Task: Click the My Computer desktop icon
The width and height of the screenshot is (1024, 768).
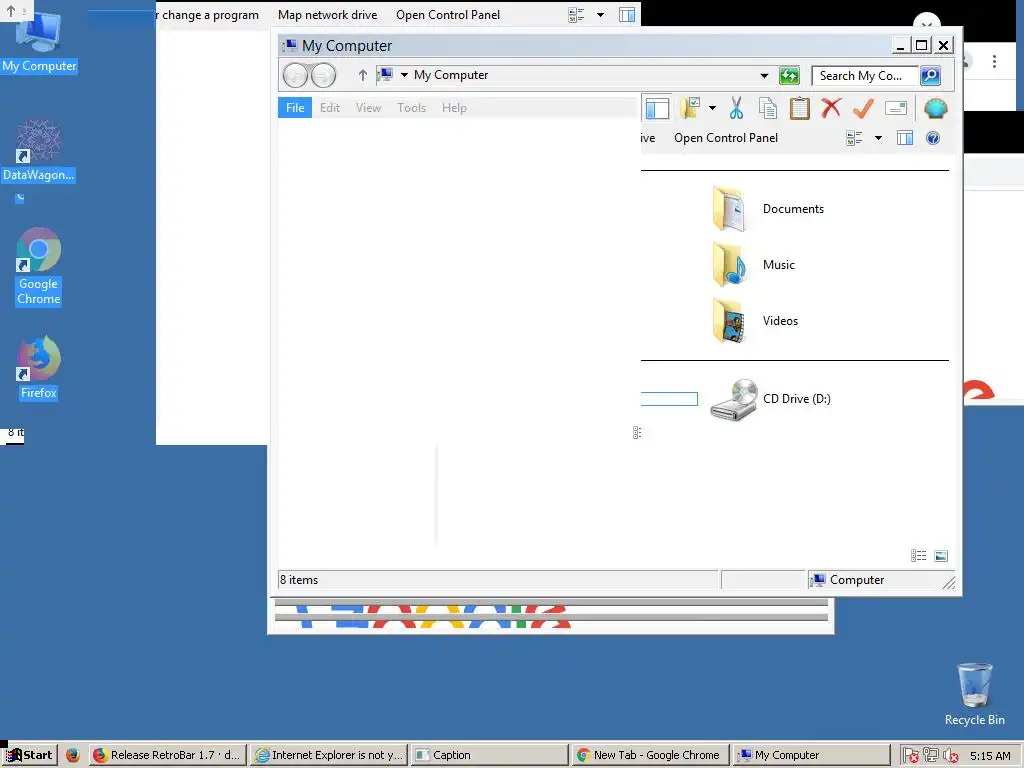Action: [x=39, y=44]
